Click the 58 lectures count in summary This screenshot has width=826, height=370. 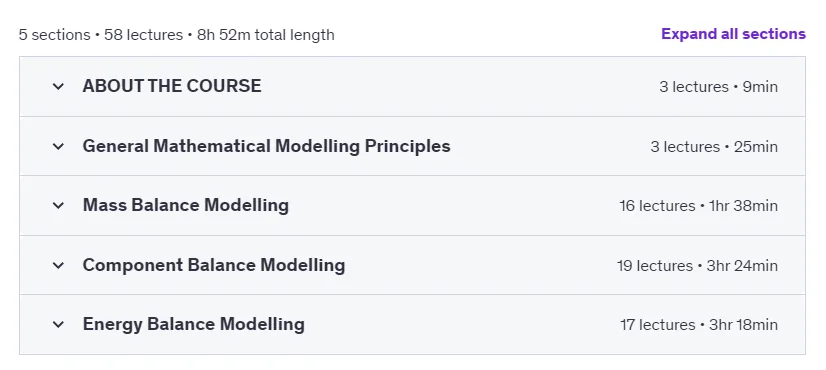(143, 35)
